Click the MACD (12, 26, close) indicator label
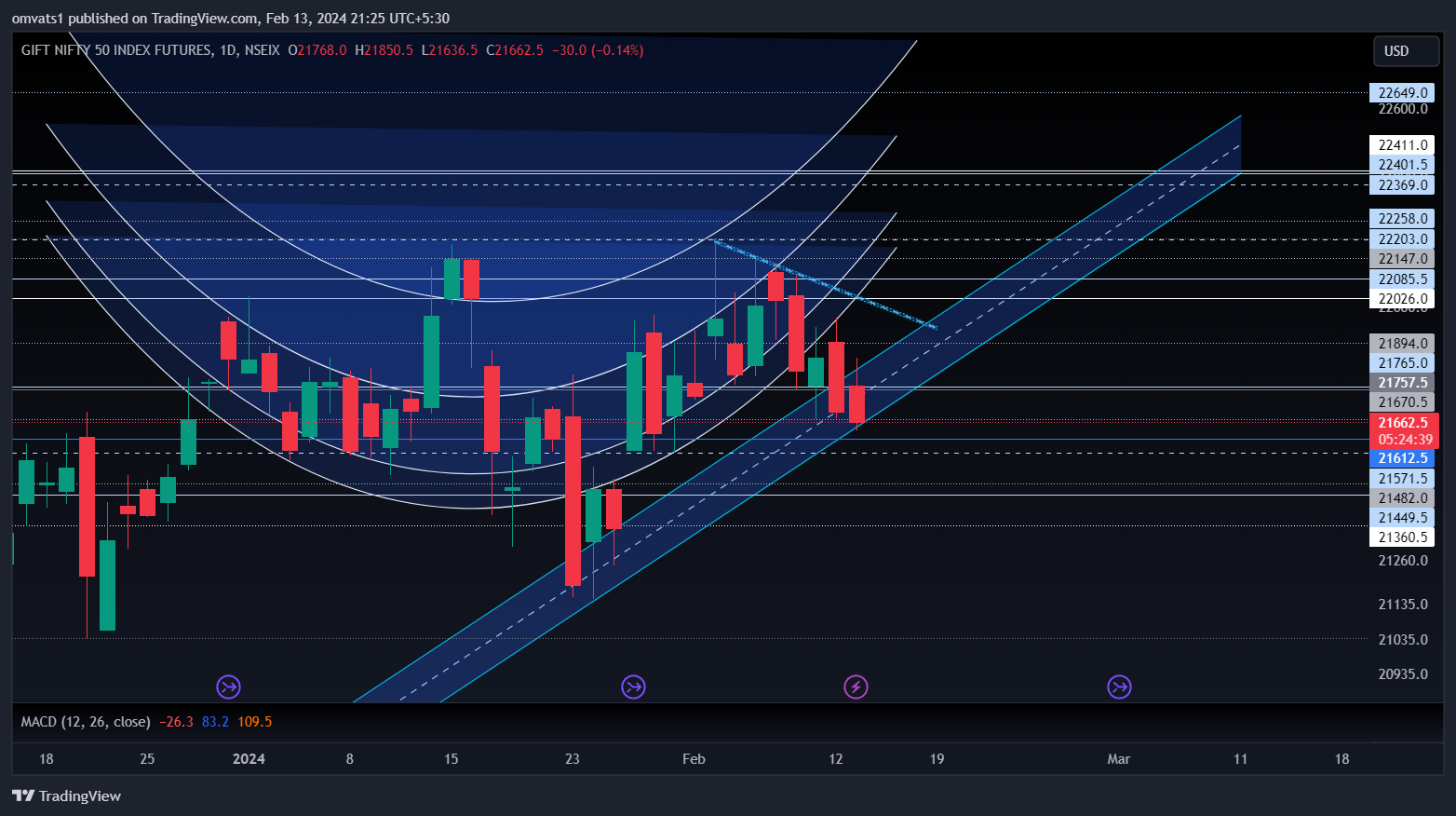Image resolution: width=1456 pixels, height=816 pixels. point(86,722)
